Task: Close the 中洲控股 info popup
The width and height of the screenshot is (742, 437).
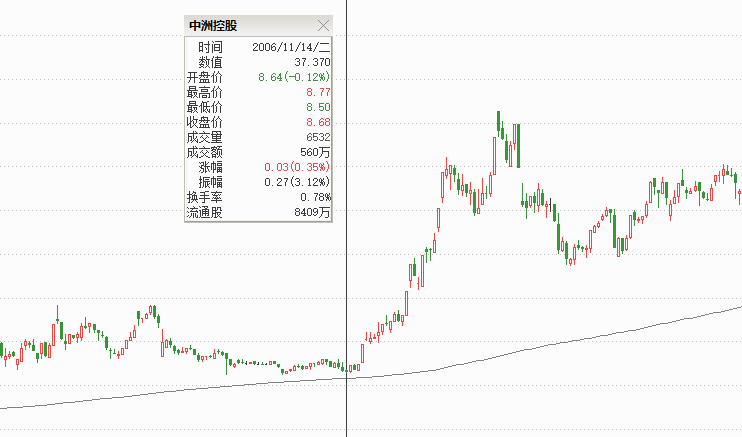Action: pos(322,25)
